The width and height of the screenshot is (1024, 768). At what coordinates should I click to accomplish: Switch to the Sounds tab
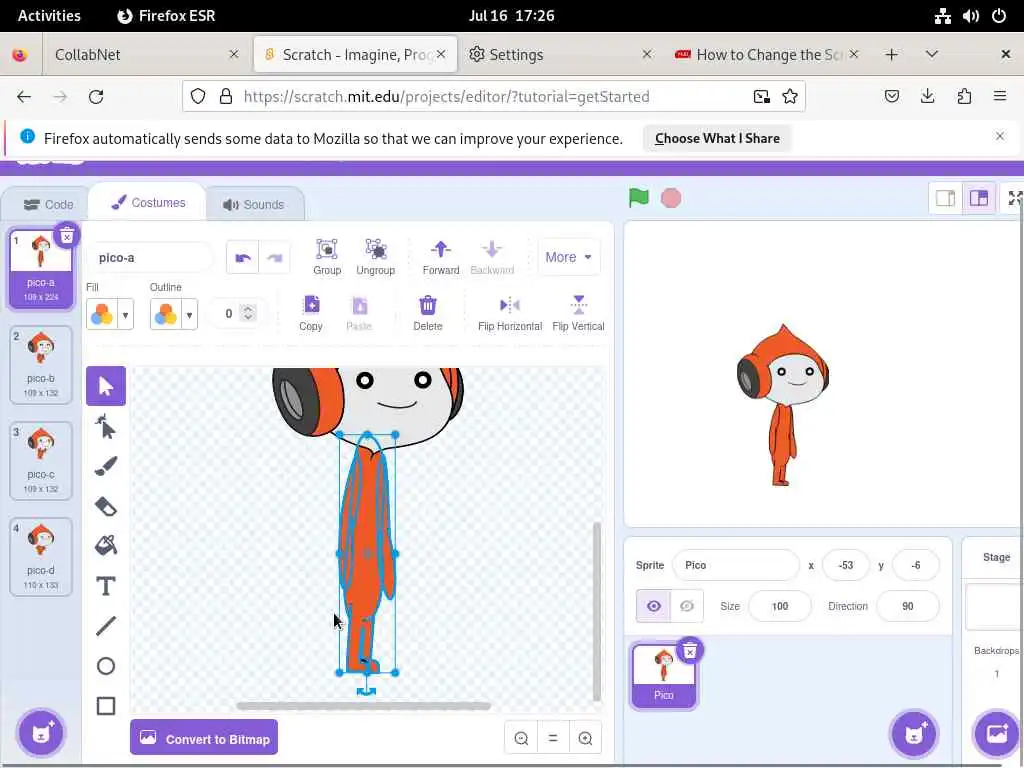253,204
